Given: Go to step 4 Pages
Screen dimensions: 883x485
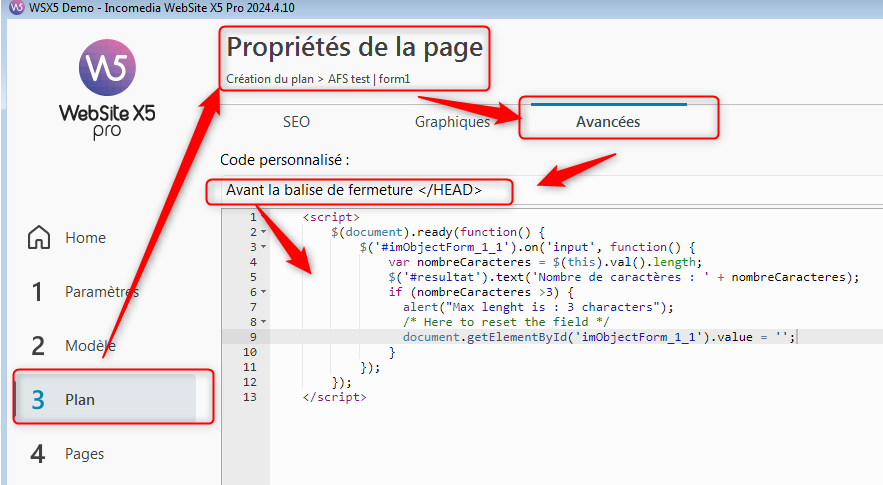Looking at the screenshot, I should (68, 453).
